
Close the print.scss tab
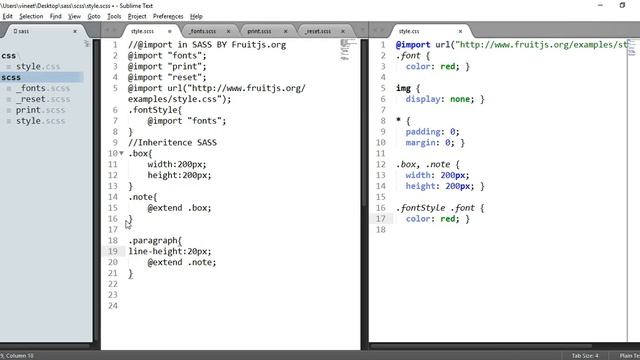286,31
